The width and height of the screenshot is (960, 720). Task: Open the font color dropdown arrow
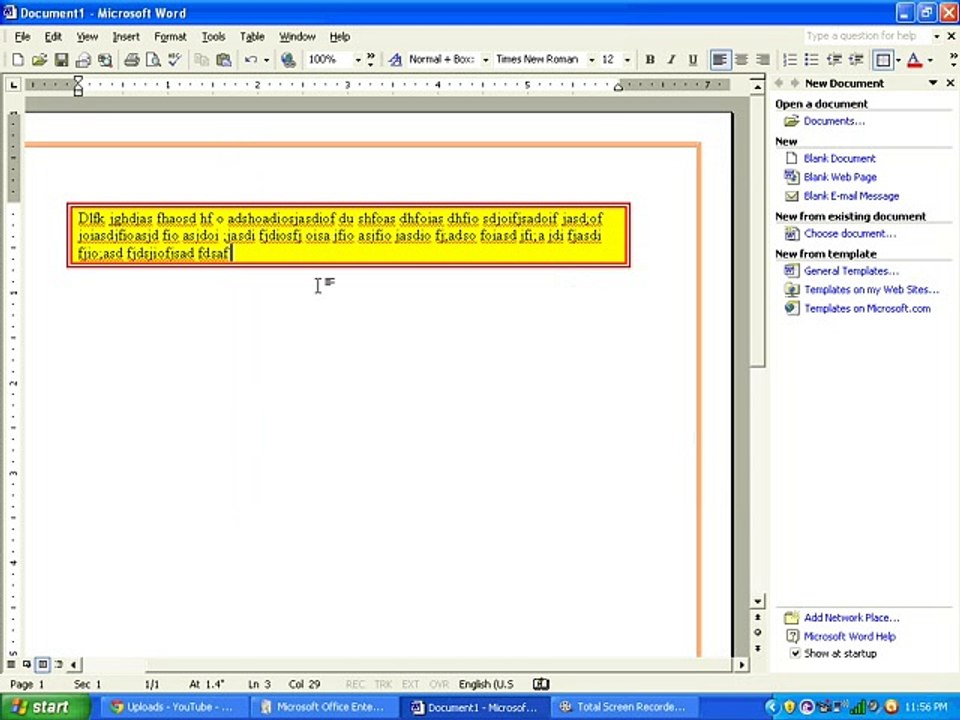point(930,60)
